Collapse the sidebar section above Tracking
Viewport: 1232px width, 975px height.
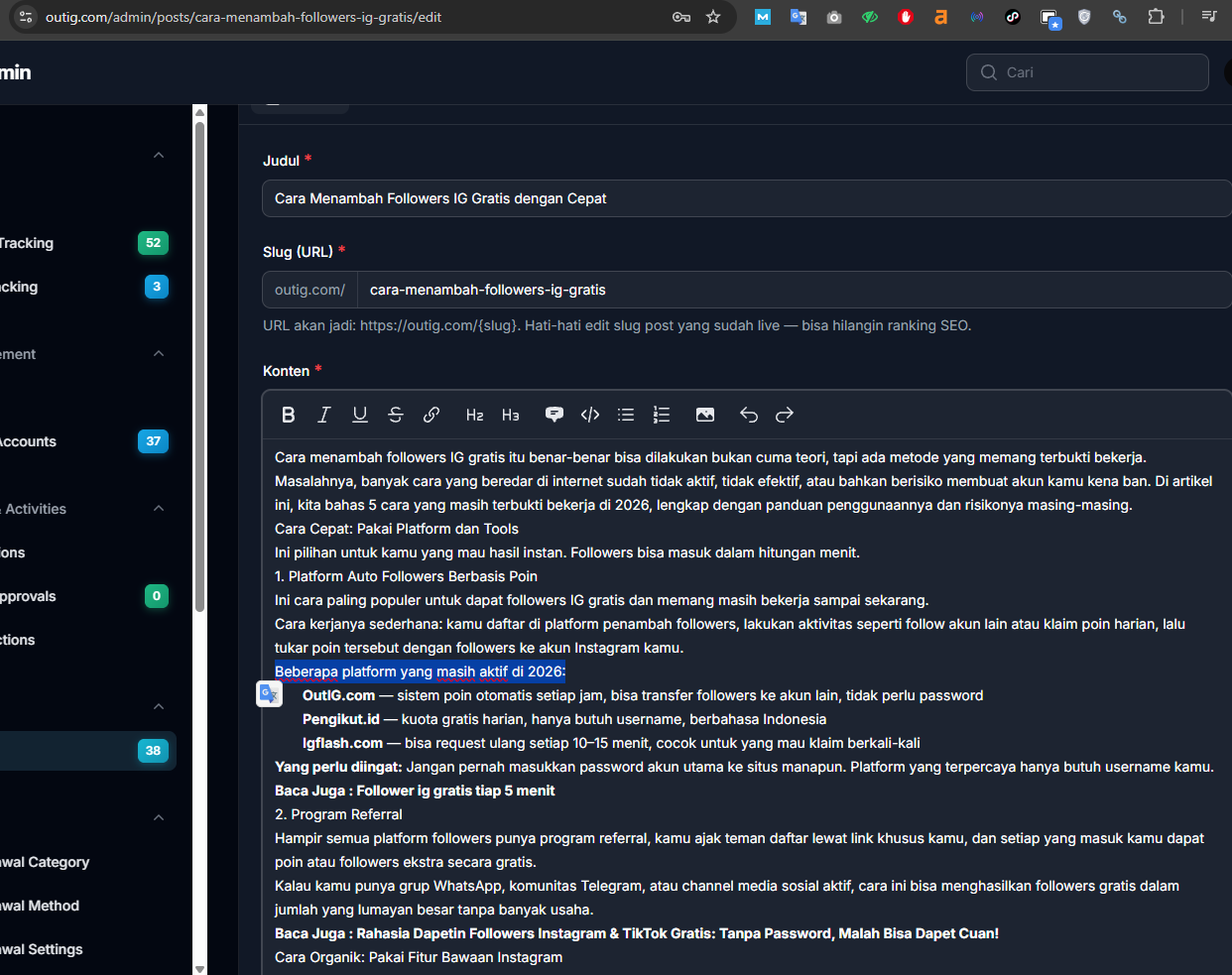(x=159, y=156)
